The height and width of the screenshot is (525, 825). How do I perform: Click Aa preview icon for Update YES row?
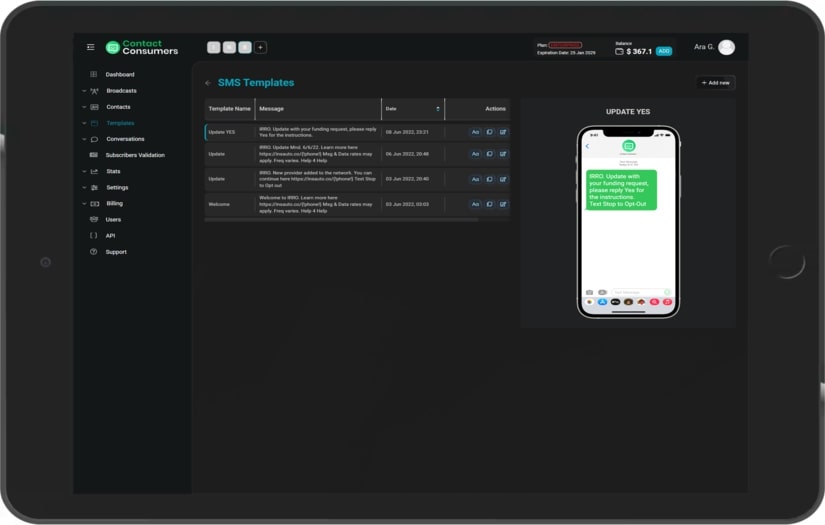pyautogui.click(x=475, y=132)
